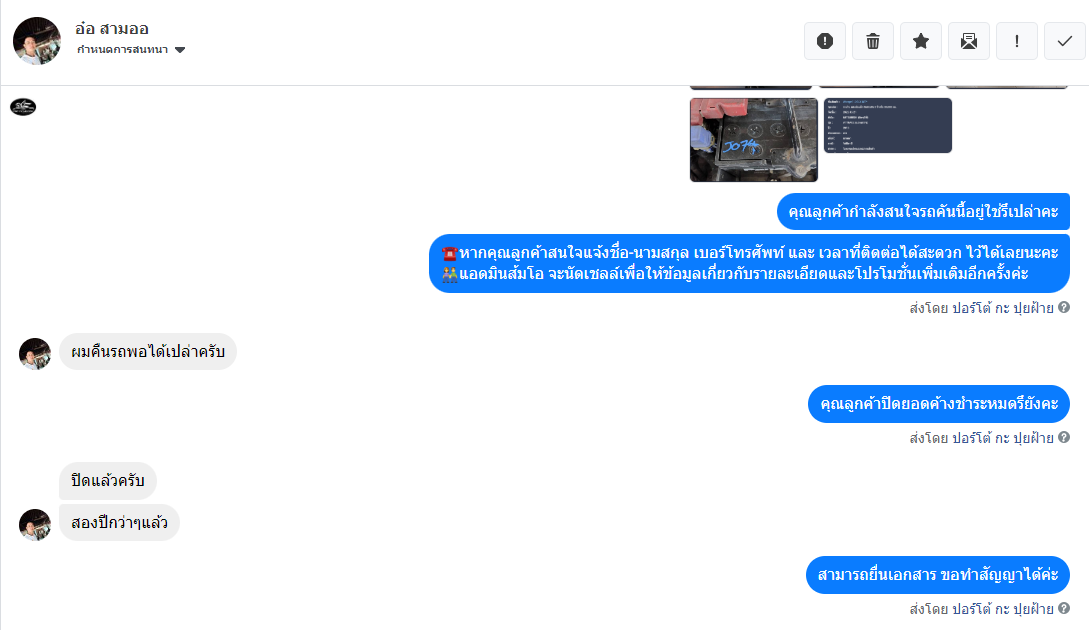Click the blue bubble สามารถยื่นเอกสาร ขอทำสัญญาได้ค่ะ
This screenshot has height=630, width=1089.
[x=938, y=574]
